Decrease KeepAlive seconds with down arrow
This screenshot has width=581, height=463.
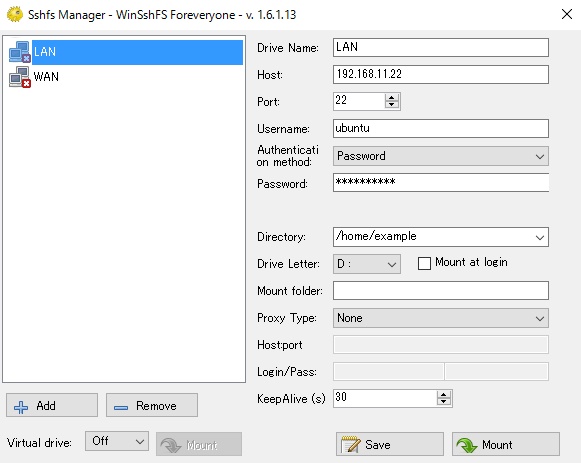444,402
